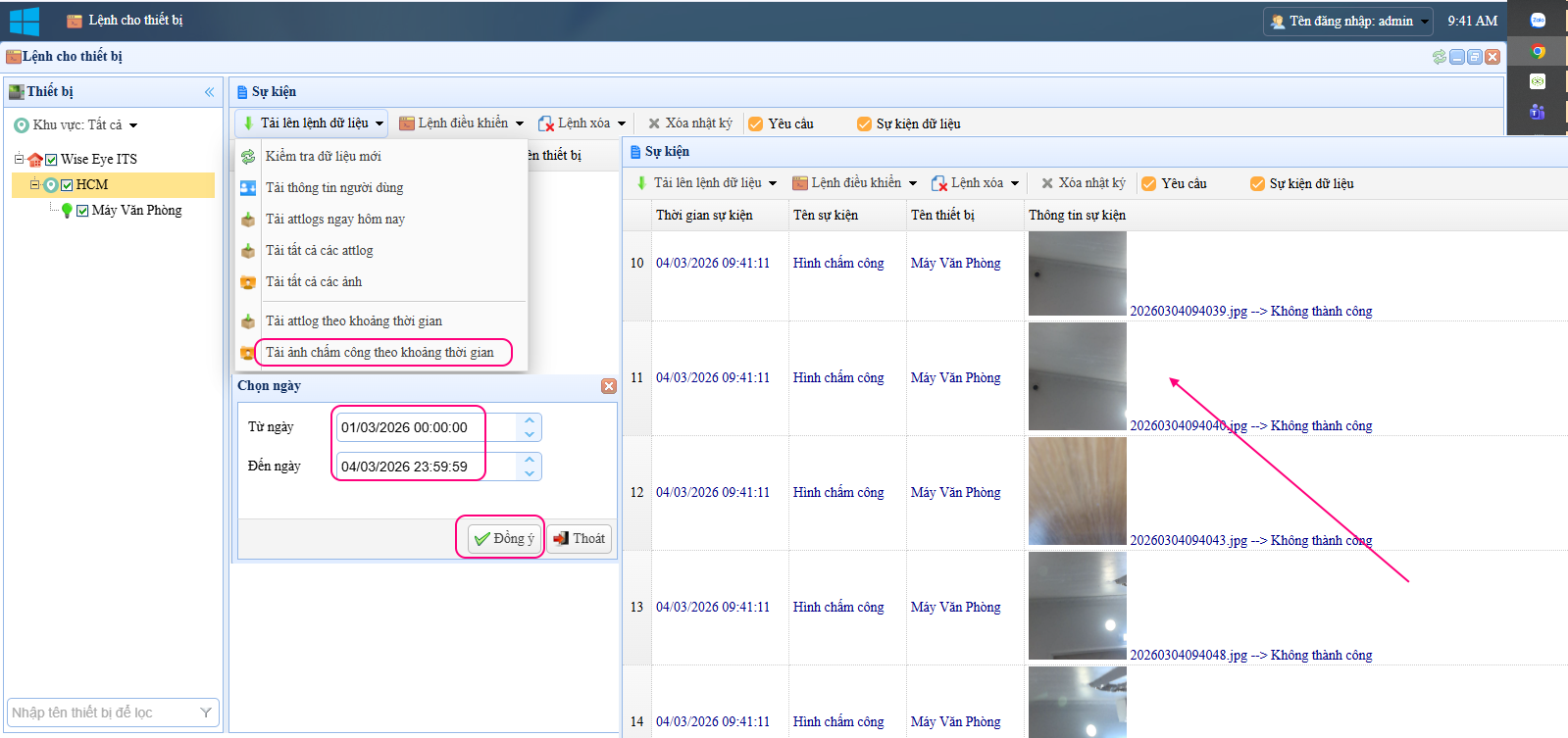
Task: Open the Microsoft Teams icon in the sidebar
Action: point(1538,112)
